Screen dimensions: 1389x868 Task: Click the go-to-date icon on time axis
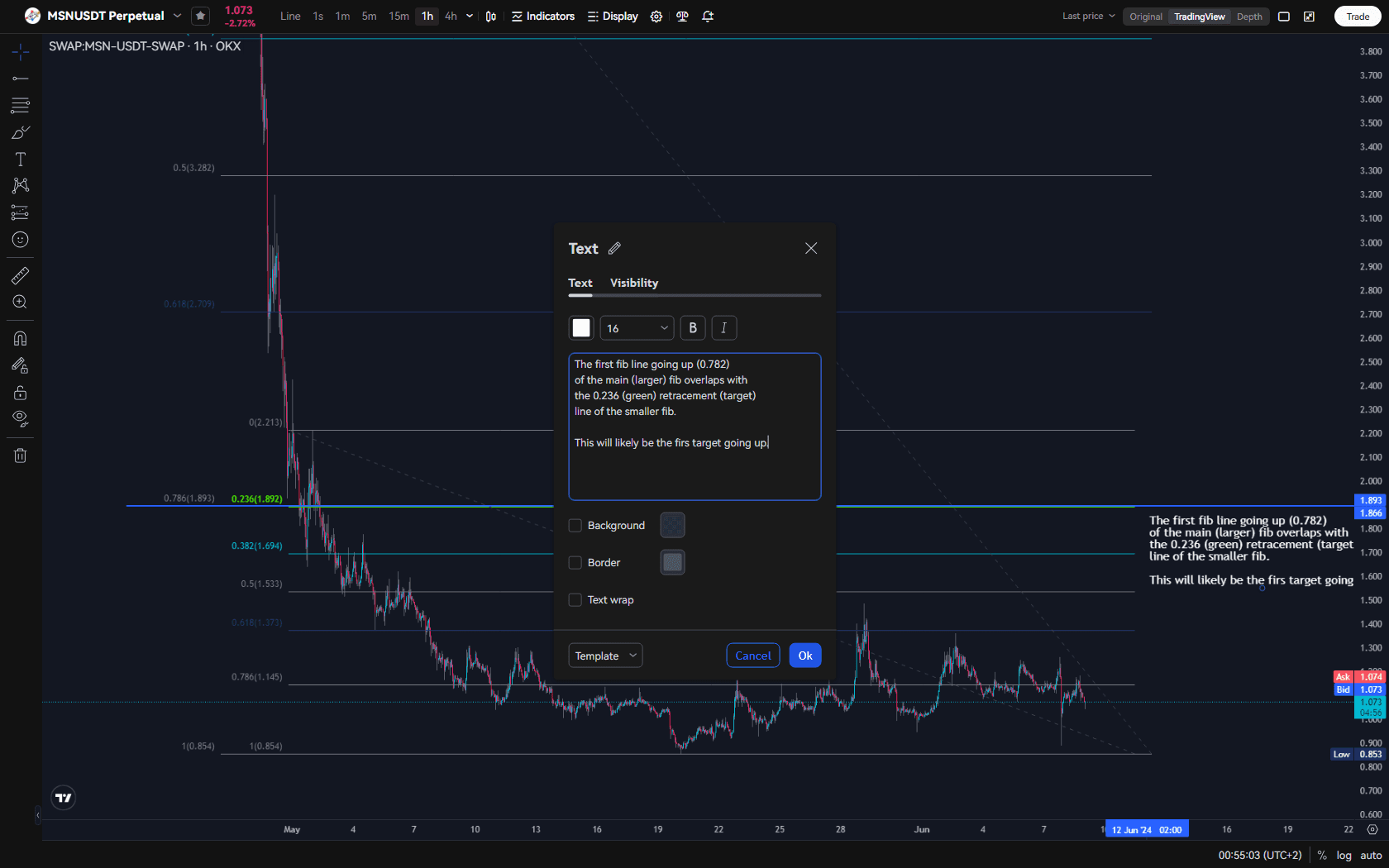[x=1372, y=829]
